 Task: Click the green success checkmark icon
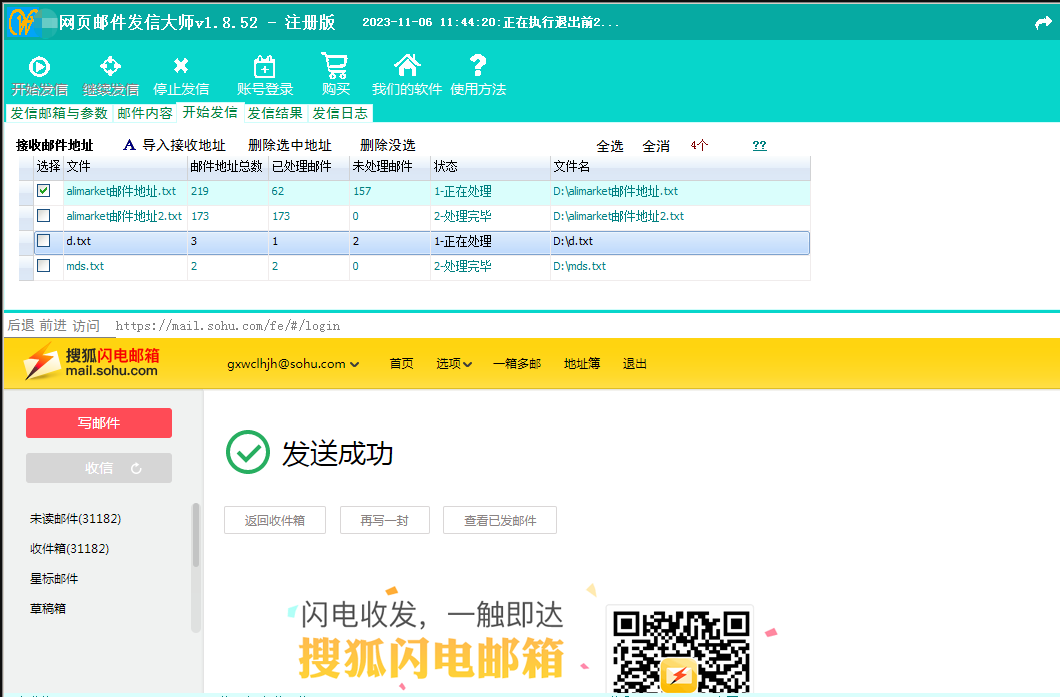pos(247,452)
